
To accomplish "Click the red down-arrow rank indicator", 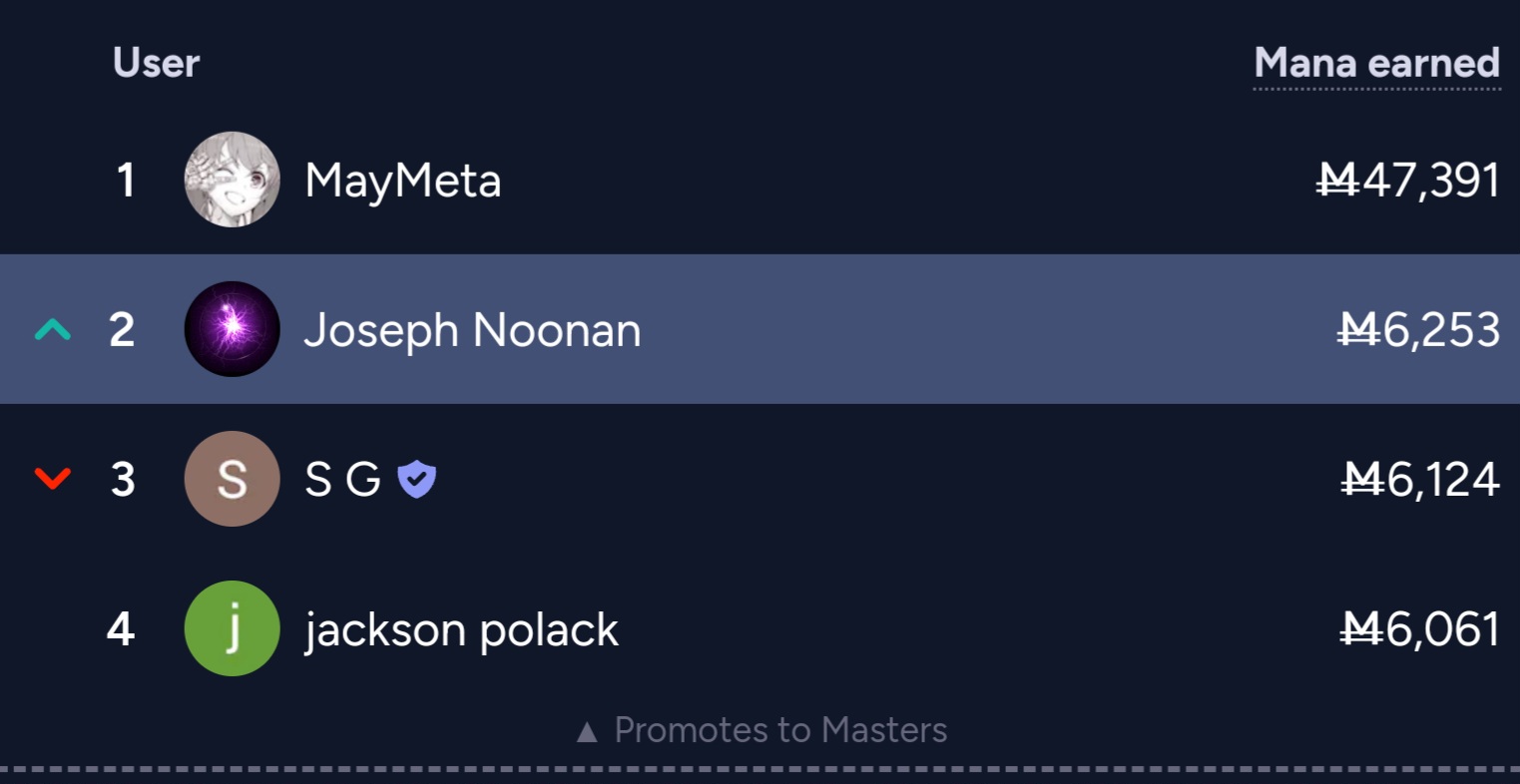I will (53, 479).
